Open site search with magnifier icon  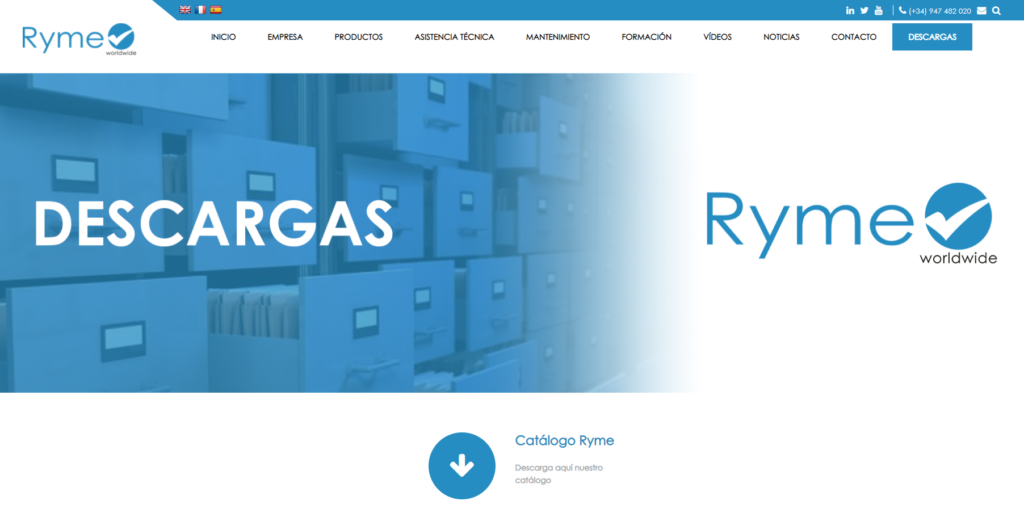[996, 11]
